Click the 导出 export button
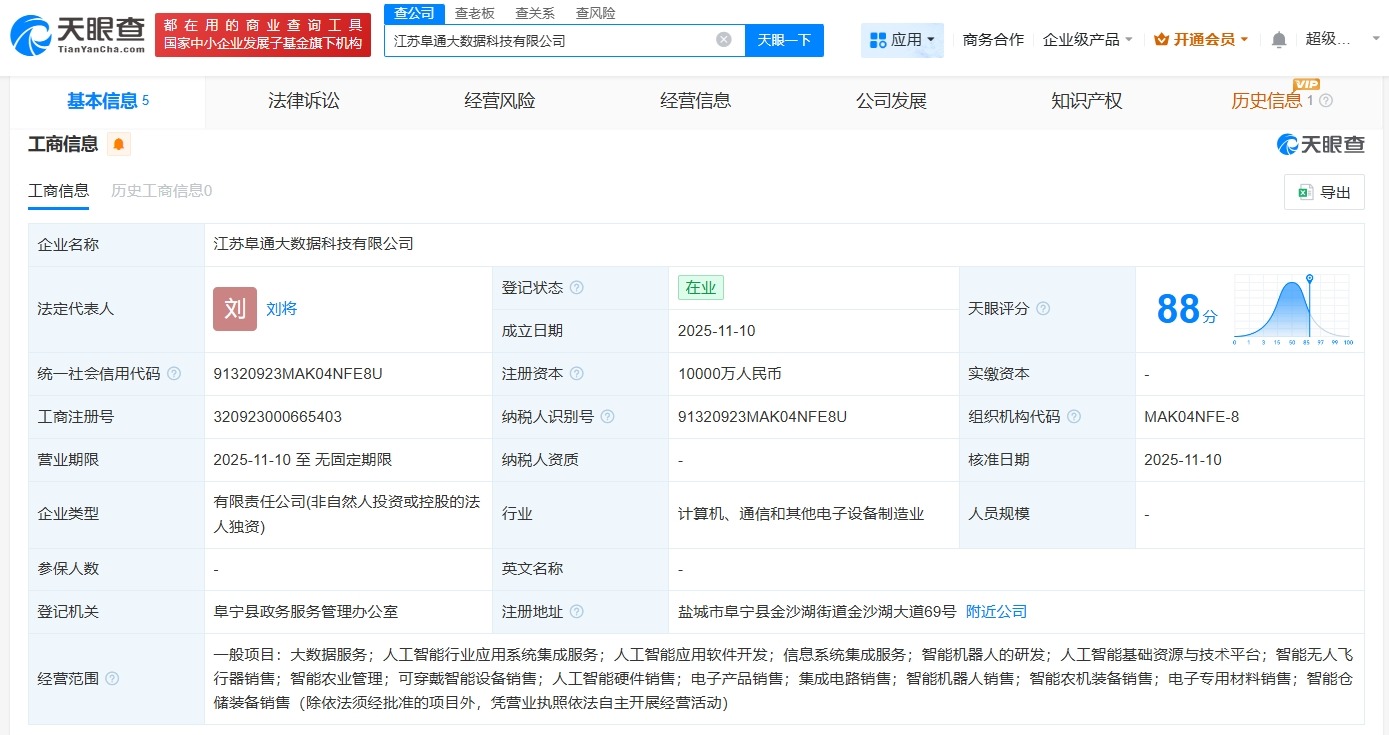The image size is (1389, 735). click(1324, 191)
